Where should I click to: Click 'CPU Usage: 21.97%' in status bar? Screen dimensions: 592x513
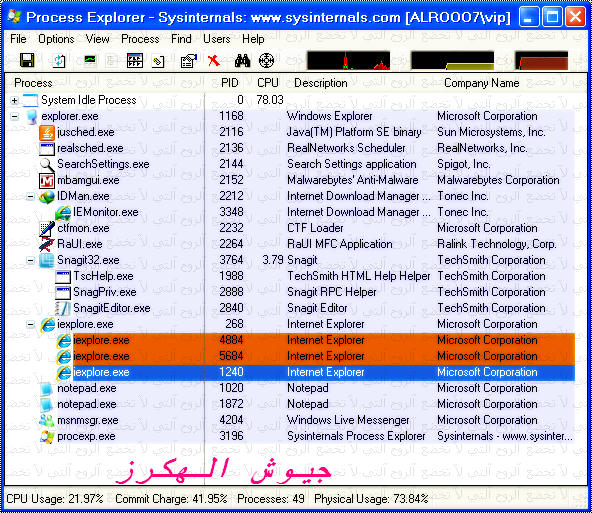[x=55, y=499]
